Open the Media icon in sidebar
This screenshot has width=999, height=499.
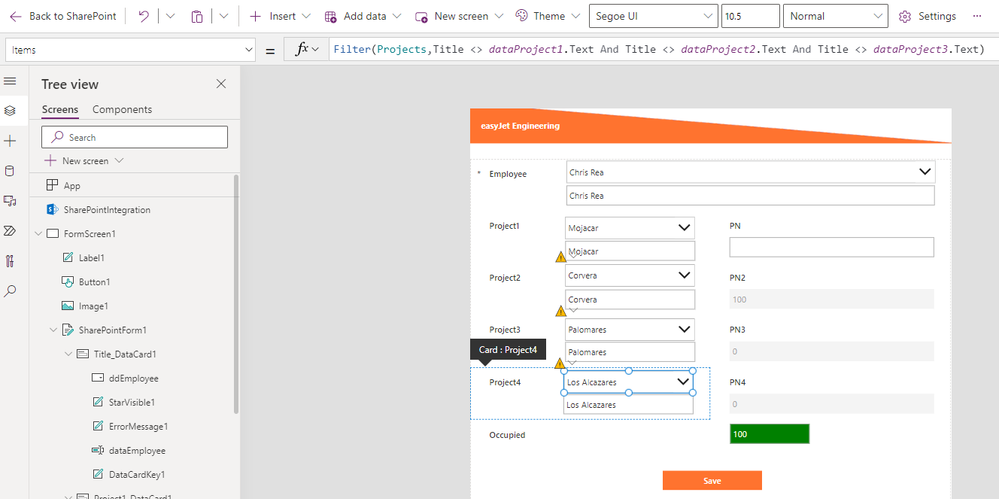click(10, 201)
